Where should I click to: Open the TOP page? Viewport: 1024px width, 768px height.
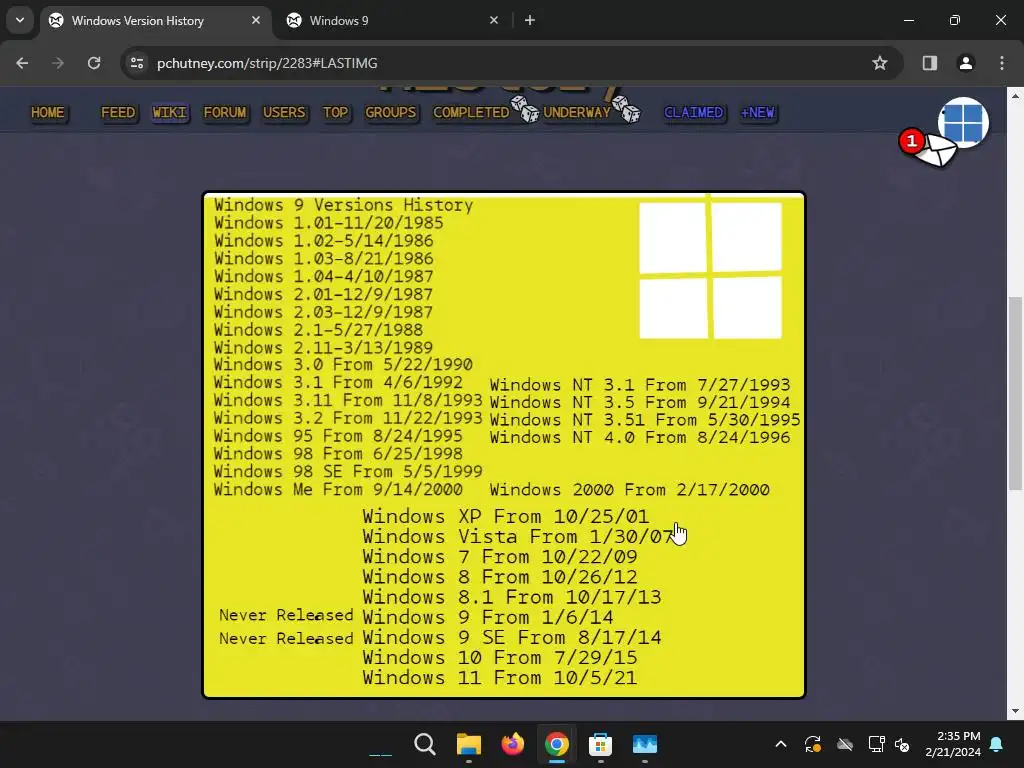(x=336, y=113)
